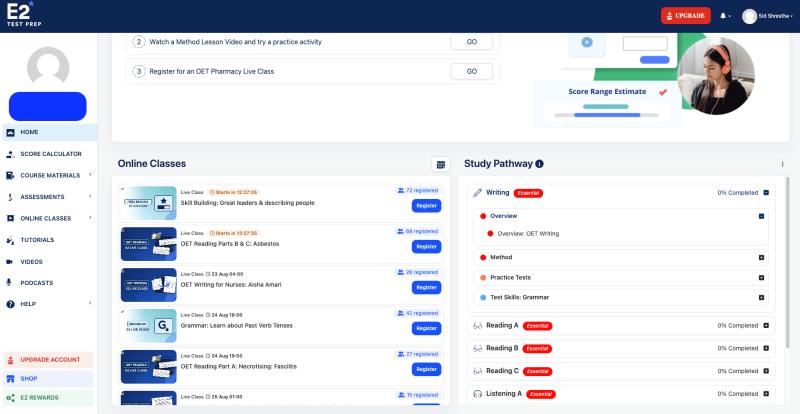Click the Score Calculator sidebar icon
800x414 pixels.
[10, 154]
